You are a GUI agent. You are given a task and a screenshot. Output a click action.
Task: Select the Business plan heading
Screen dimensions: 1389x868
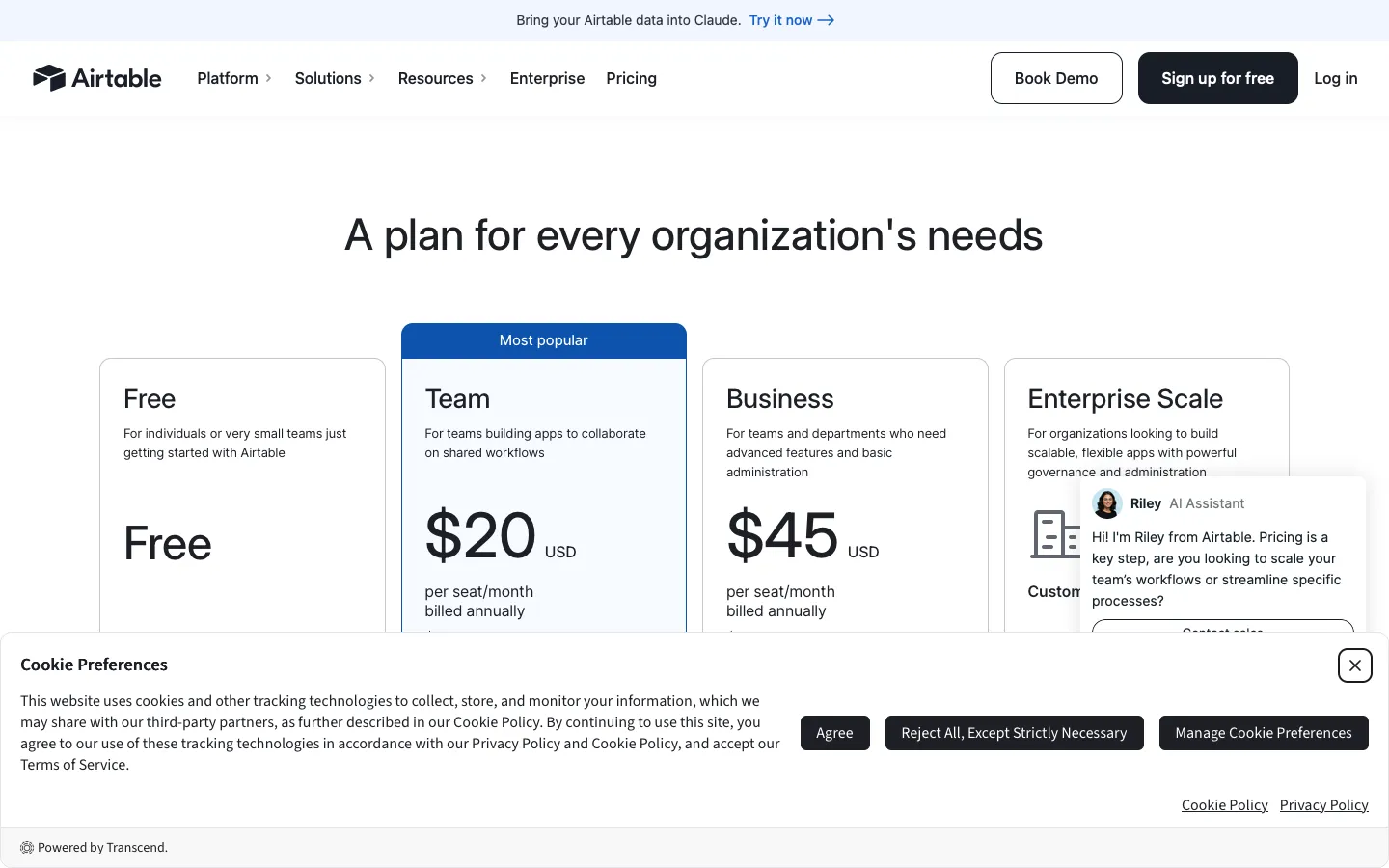[779, 398]
